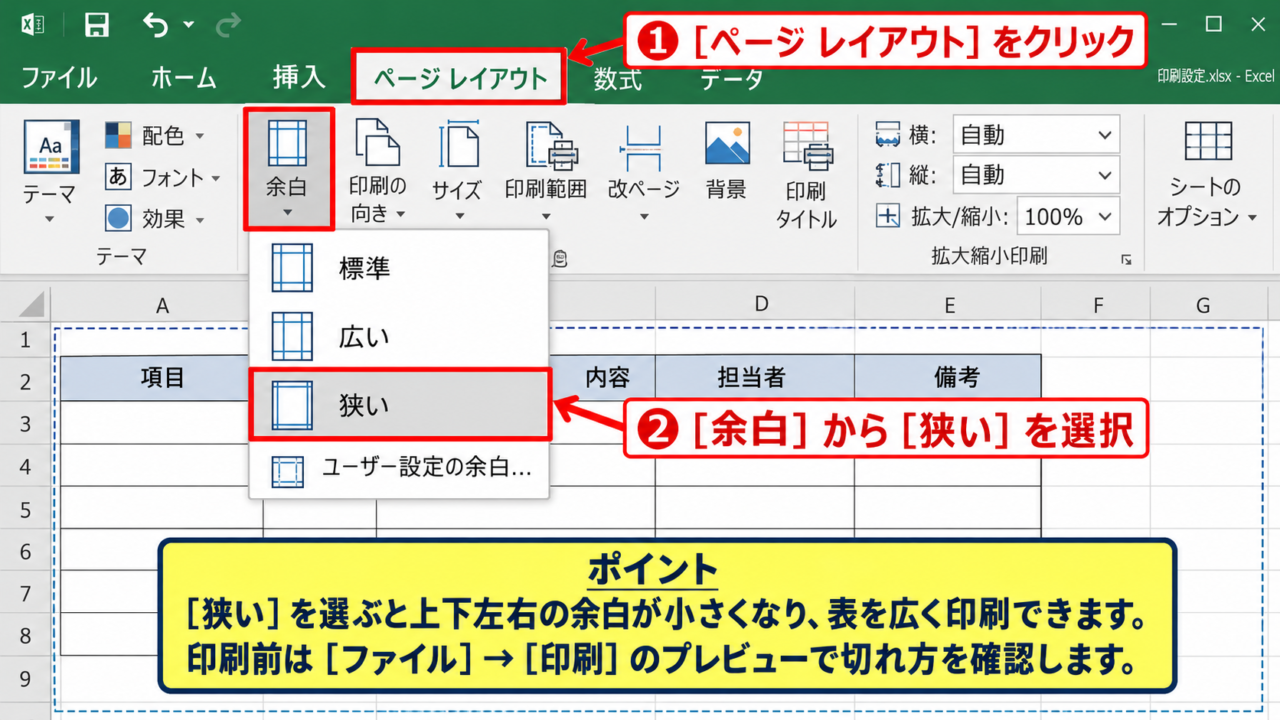
Task: Open シートのオプション sheet options
Action: click(x=1208, y=172)
